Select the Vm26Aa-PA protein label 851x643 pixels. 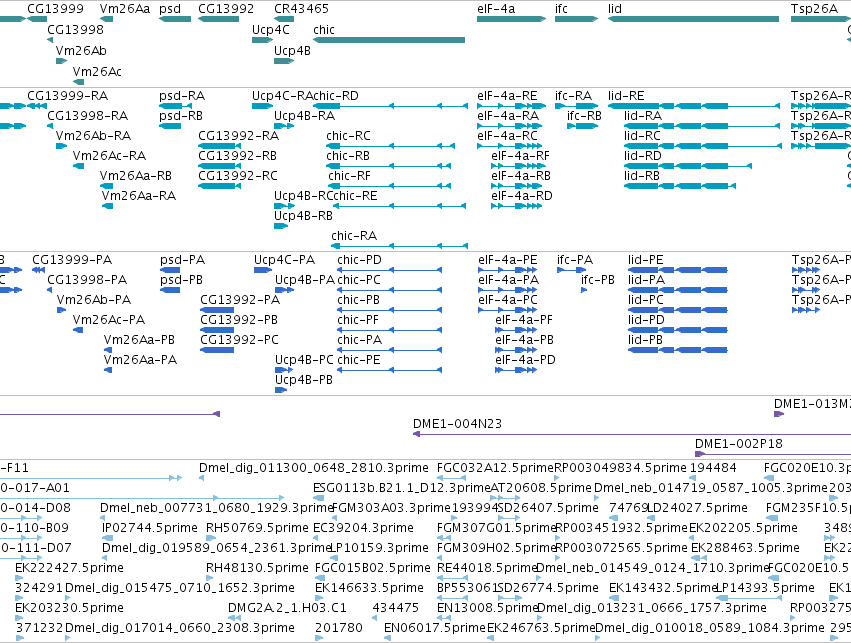coord(141,360)
